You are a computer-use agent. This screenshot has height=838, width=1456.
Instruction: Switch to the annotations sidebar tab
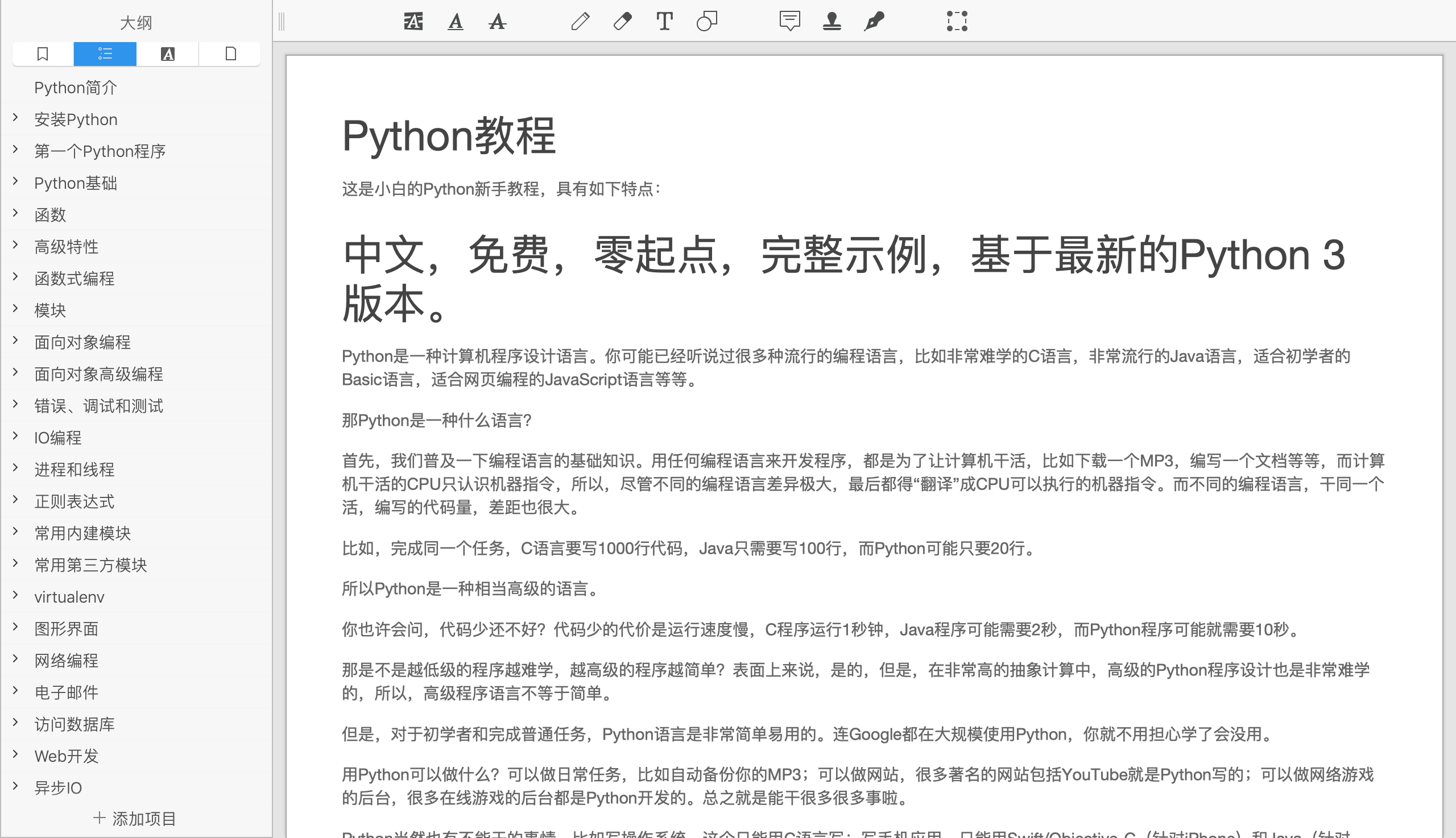(x=168, y=54)
